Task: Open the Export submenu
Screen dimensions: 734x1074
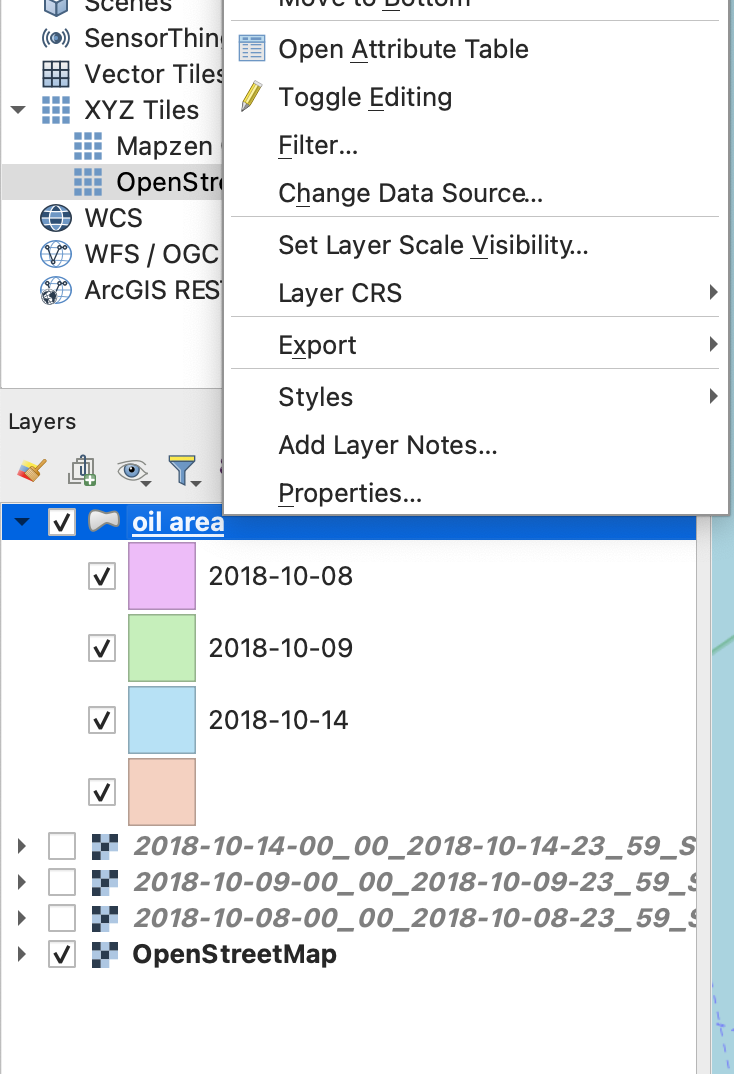Action: tap(318, 345)
